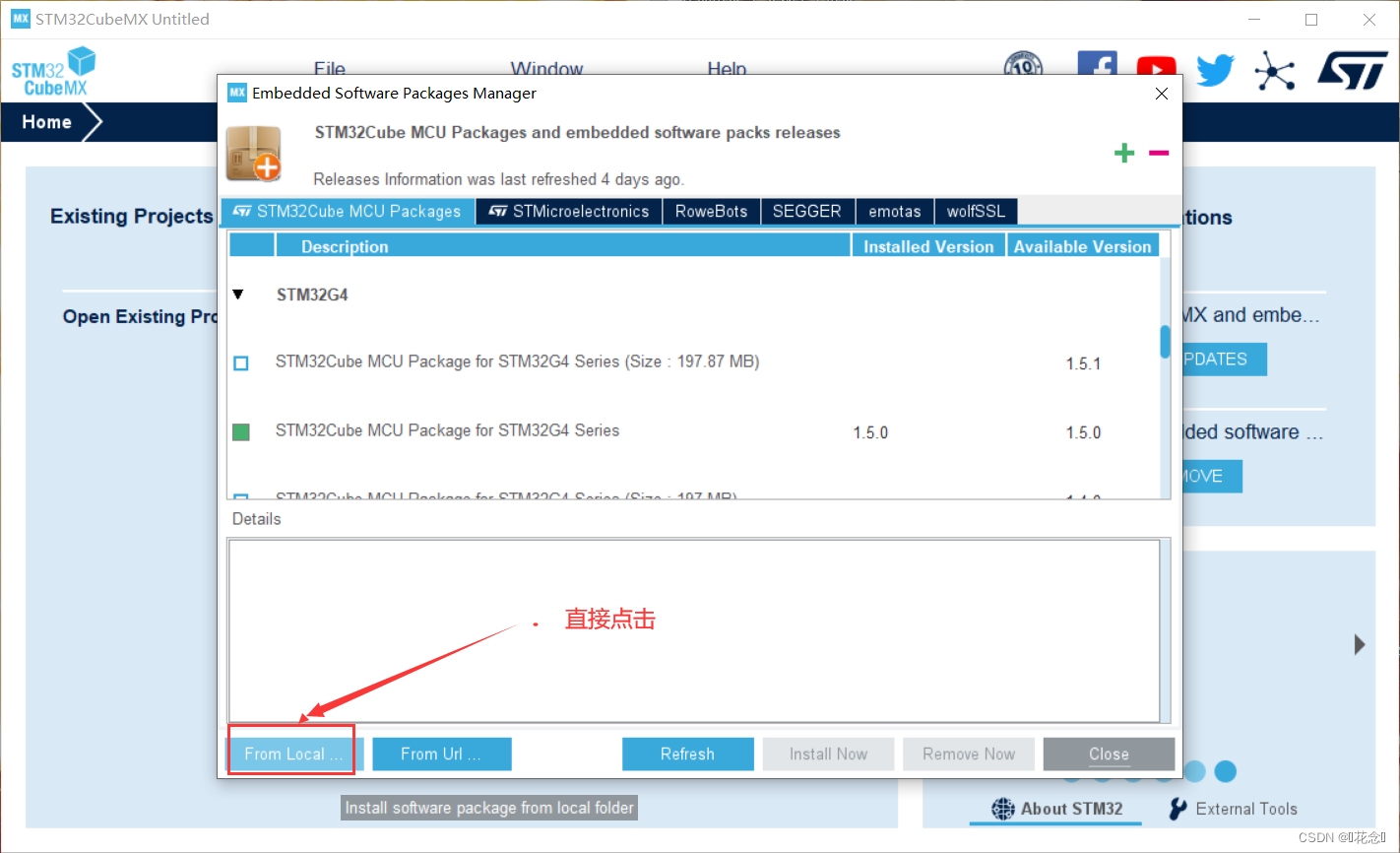Click the package list scrollbar thumb
This screenshot has height=853, width=1400.
point(1166,341)
